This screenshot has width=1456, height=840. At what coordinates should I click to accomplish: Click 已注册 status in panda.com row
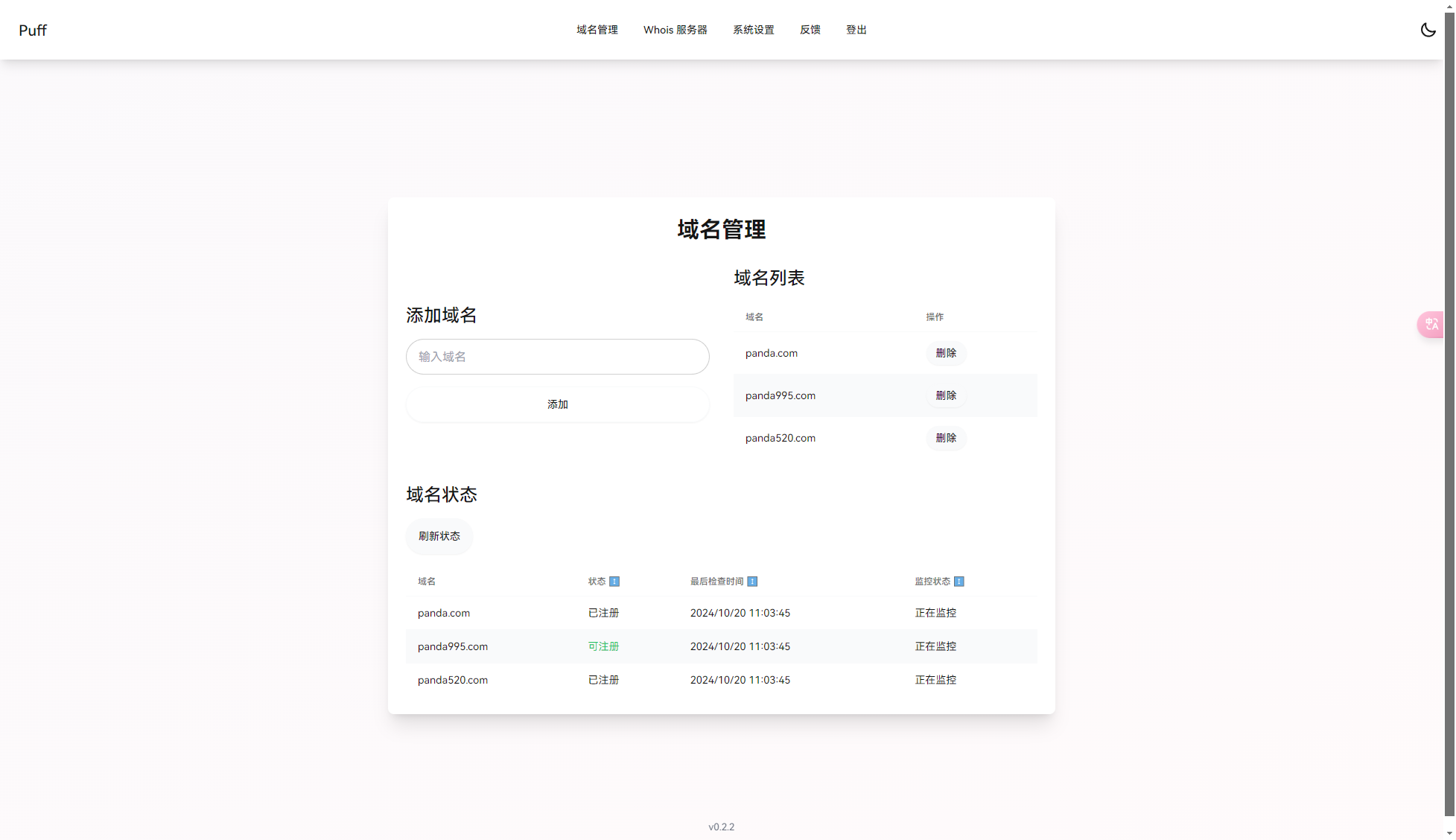604,613
